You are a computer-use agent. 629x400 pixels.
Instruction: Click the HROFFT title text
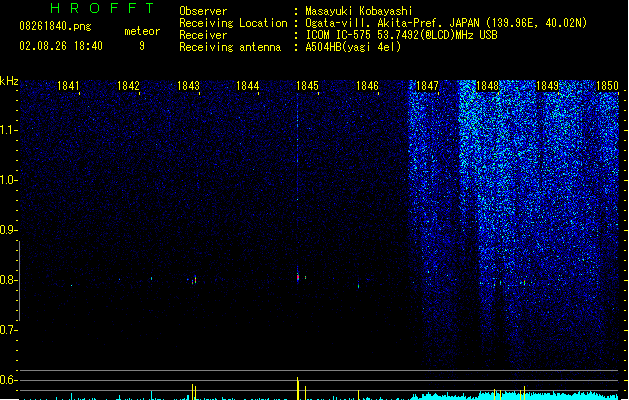(x=102, y=8)
